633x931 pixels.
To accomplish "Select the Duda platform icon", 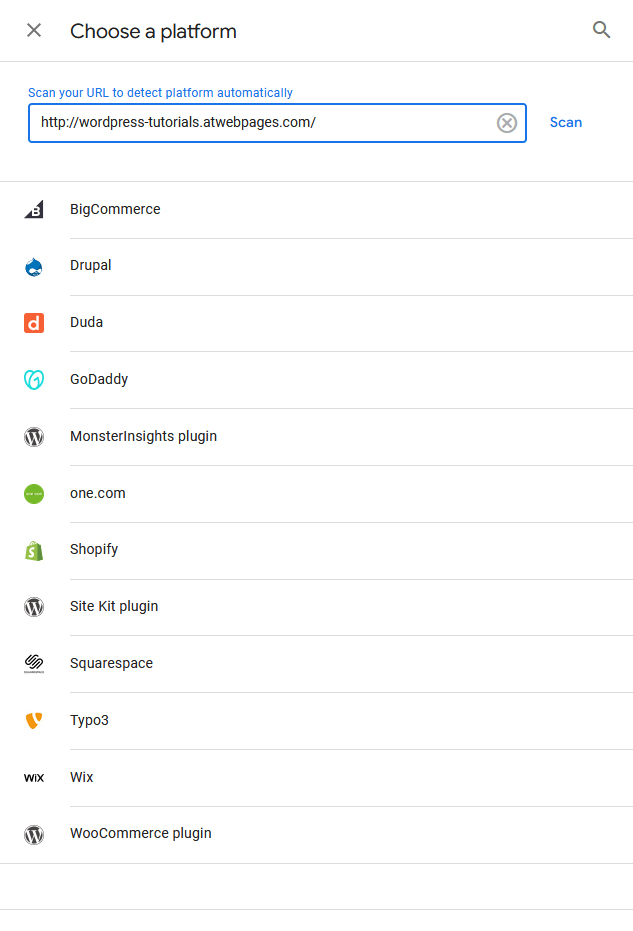I will point(34,322).
